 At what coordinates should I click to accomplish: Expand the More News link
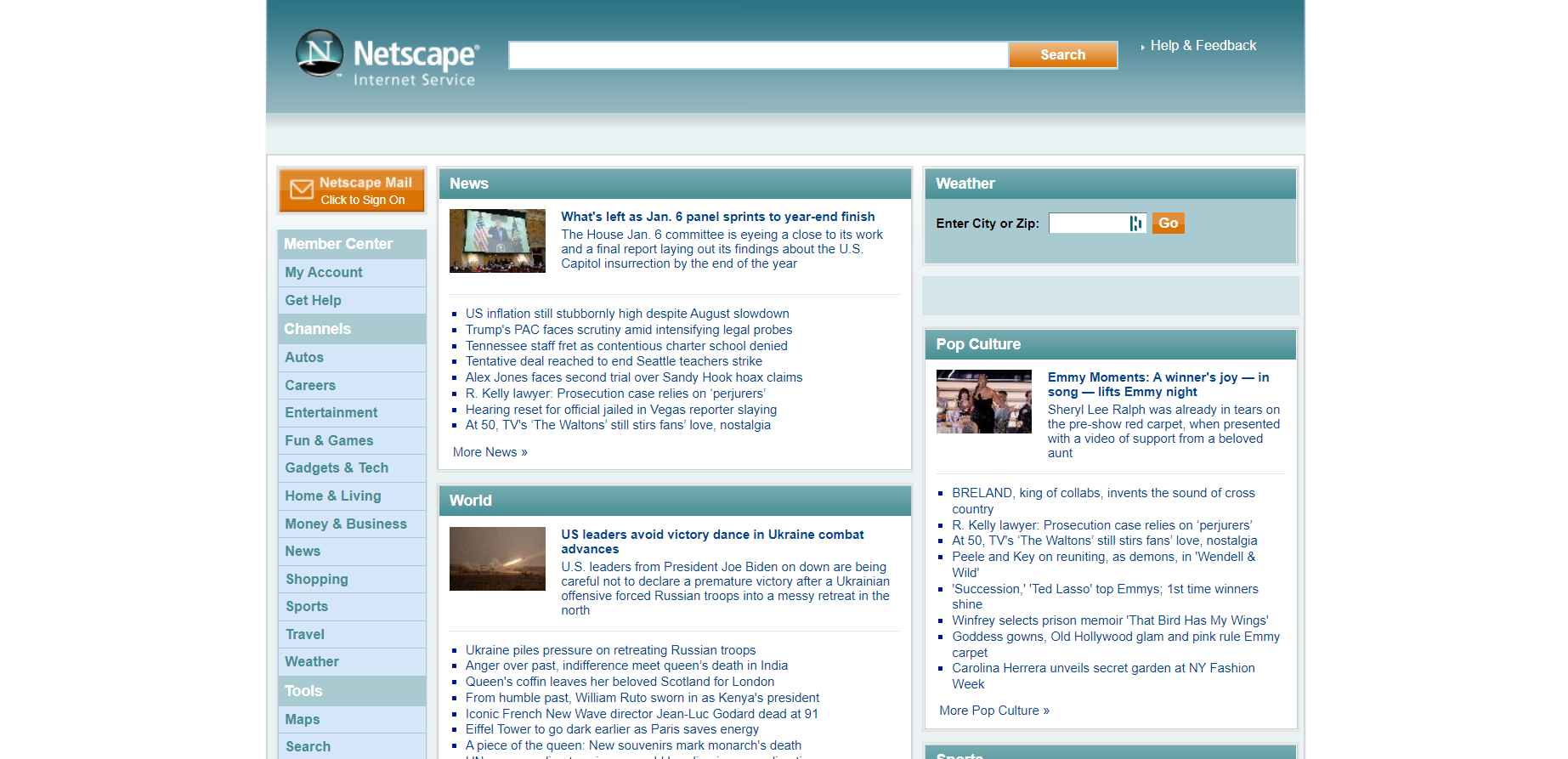(x=490, y=452)
